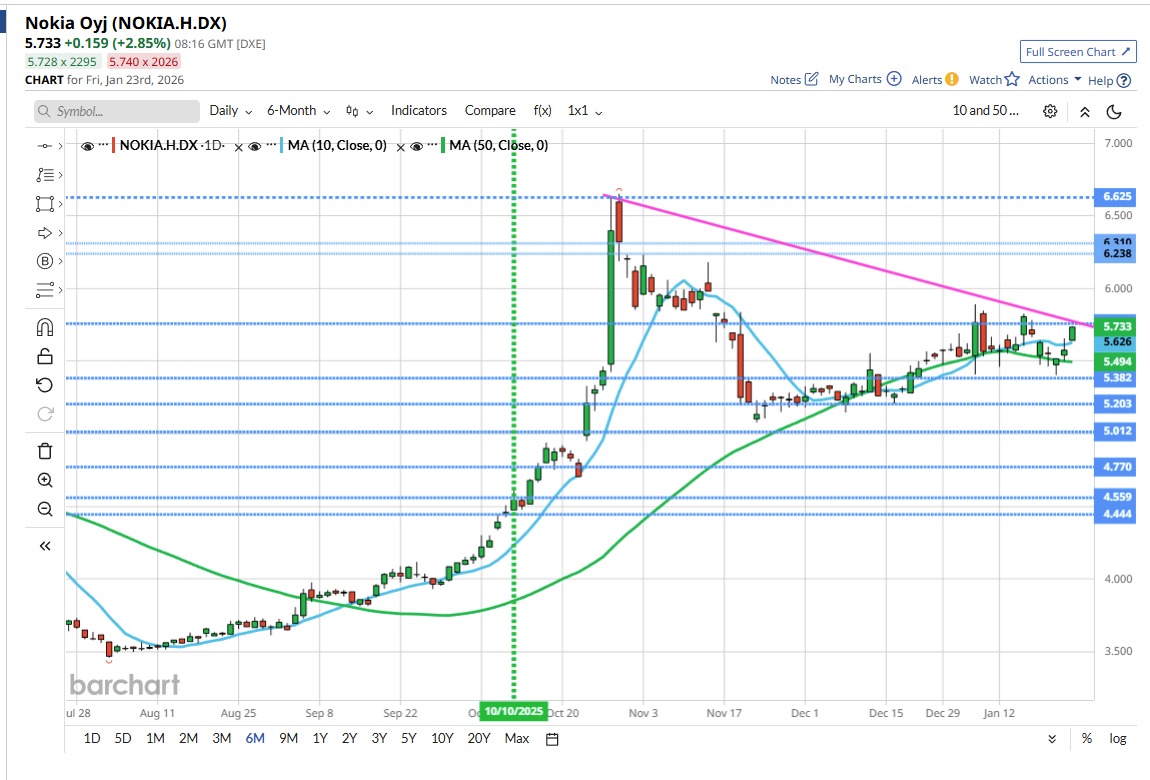The width and height of the screenshot is (1150, 780).
Task: Open the calendar date range picker
Action: pyautogui.click(x=551, y=739)
